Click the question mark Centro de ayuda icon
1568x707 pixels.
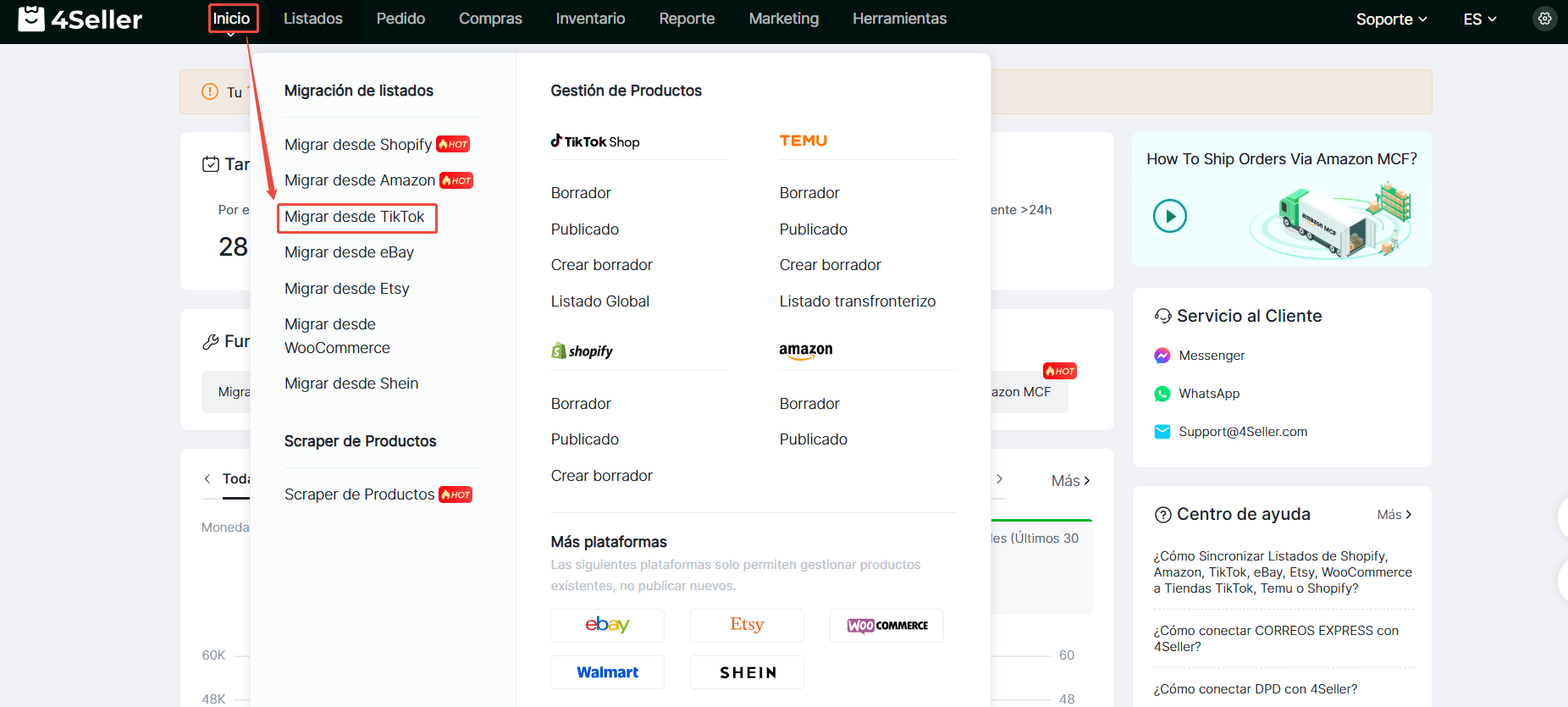pyautogui.click(x=1162, y=515)
